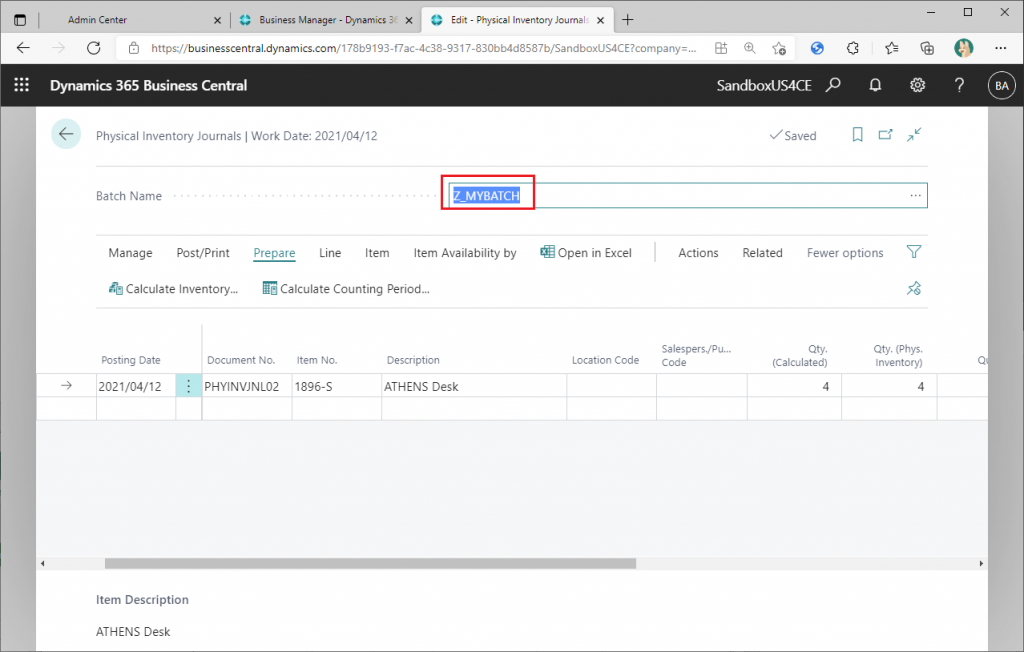Open the browser favorites list
The width and height of the screenshot is (1024, 652).
point(891,48)
